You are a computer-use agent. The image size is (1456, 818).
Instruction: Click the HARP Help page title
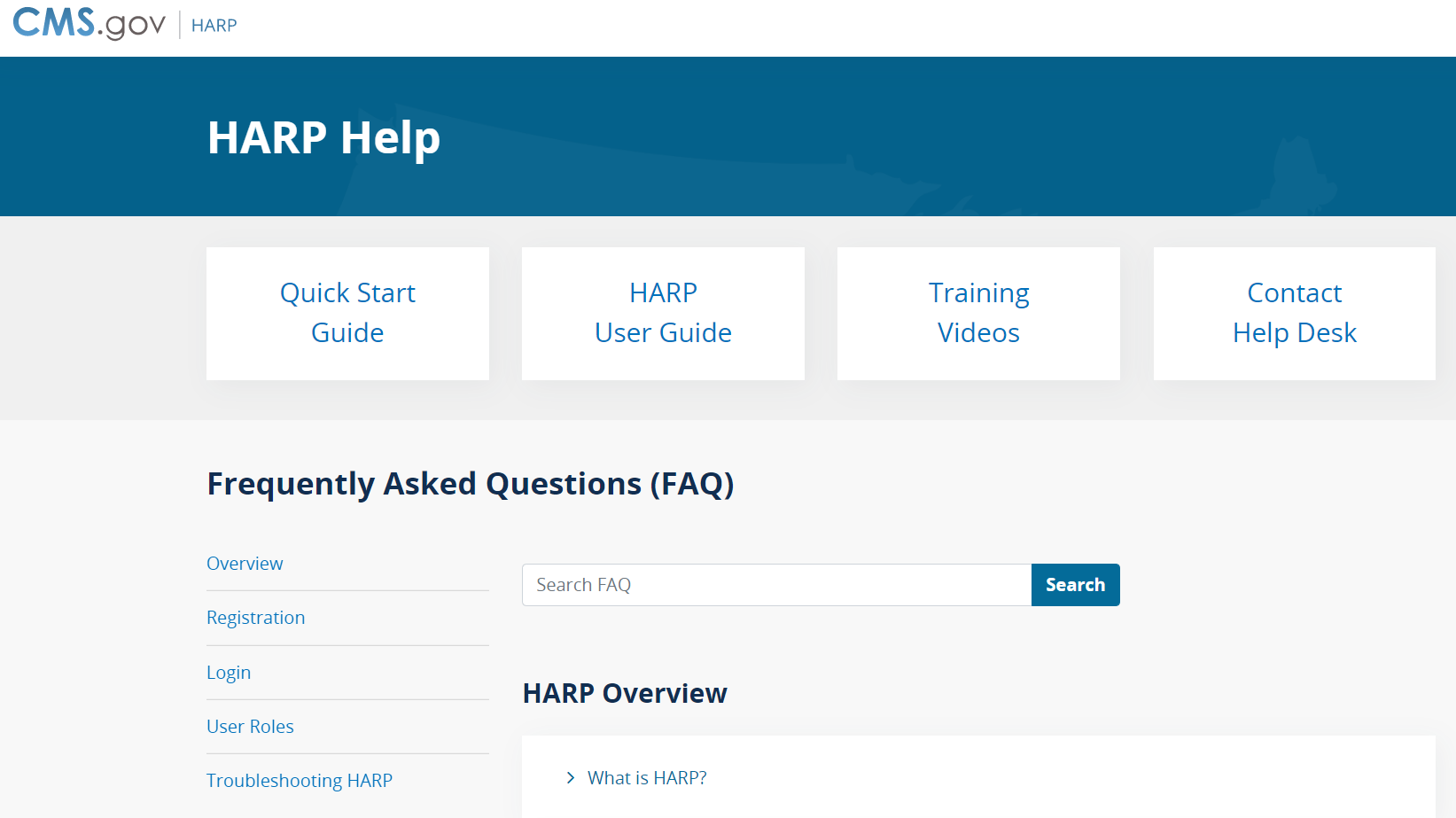[x=323, y=138]
